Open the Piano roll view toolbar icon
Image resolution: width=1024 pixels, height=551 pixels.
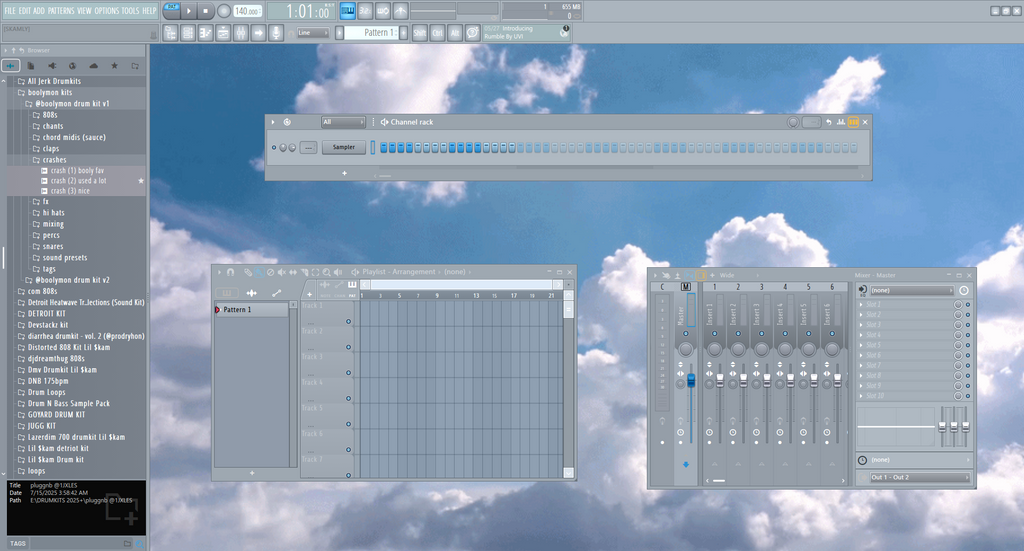click(206, 33)
